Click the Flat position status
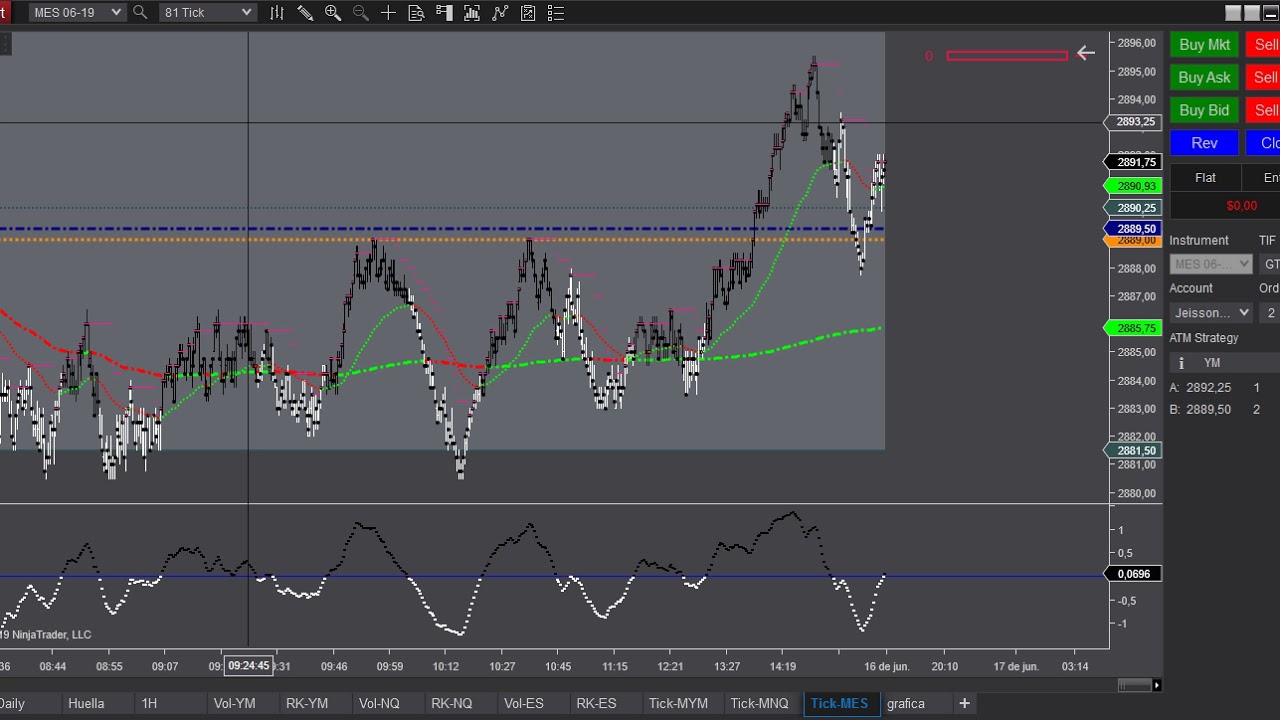This screenshot has width=1280, height=720. click(1205, 178)
